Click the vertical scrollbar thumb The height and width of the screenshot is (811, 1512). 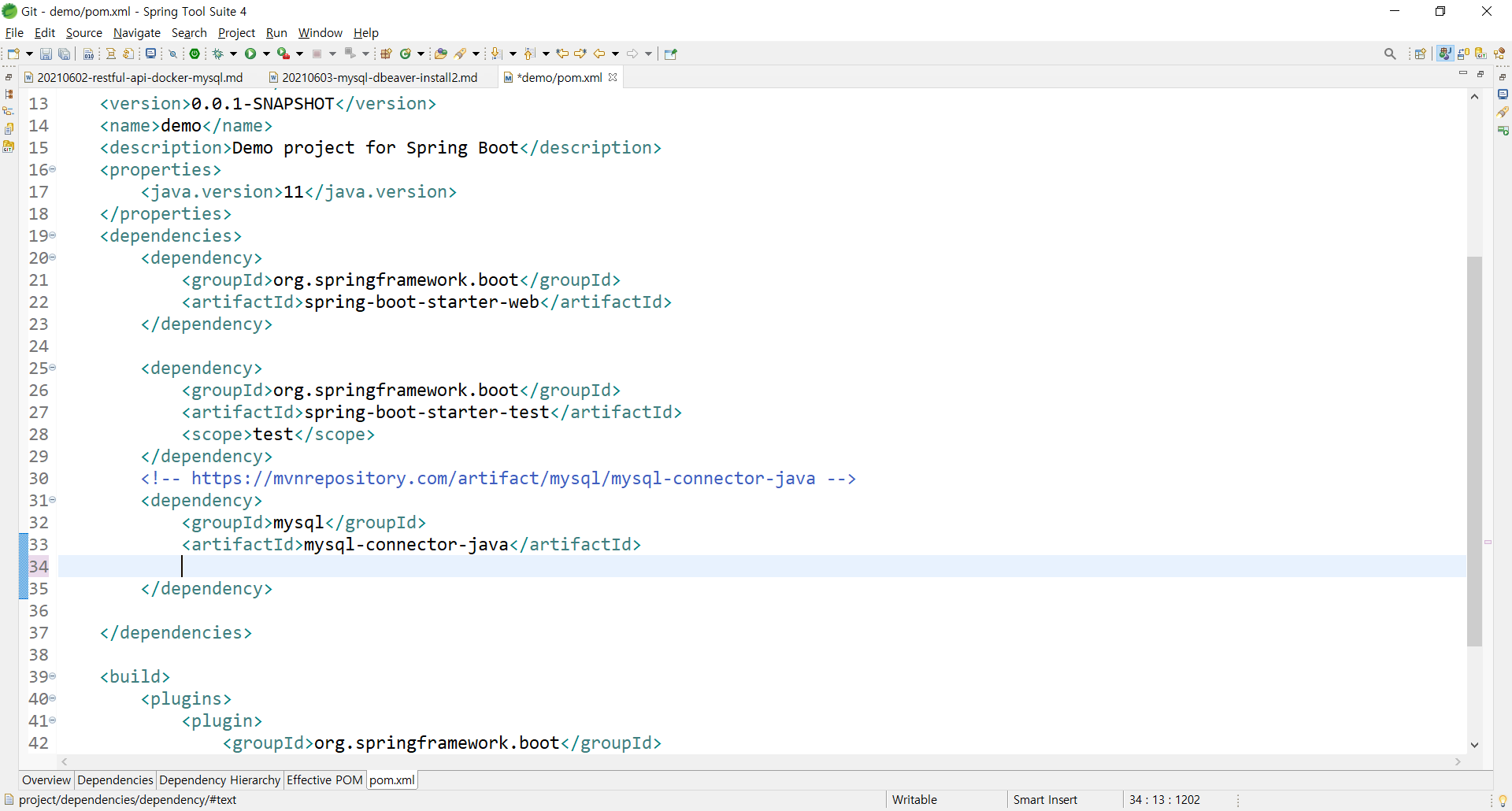coord(1474,451)
